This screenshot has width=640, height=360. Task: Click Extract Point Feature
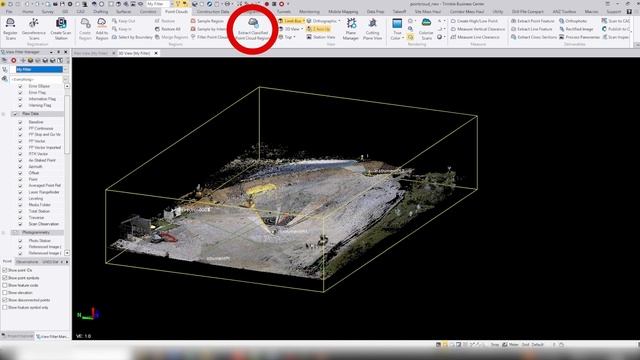click(x=533, y=21)
